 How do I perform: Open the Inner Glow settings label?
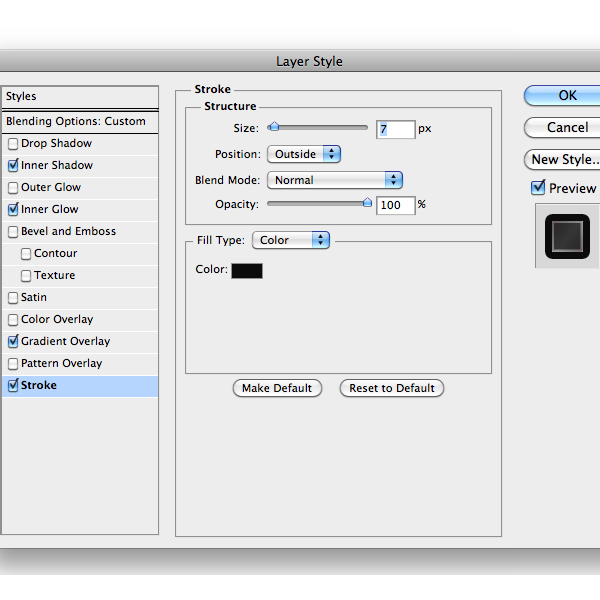click(50, 209)
